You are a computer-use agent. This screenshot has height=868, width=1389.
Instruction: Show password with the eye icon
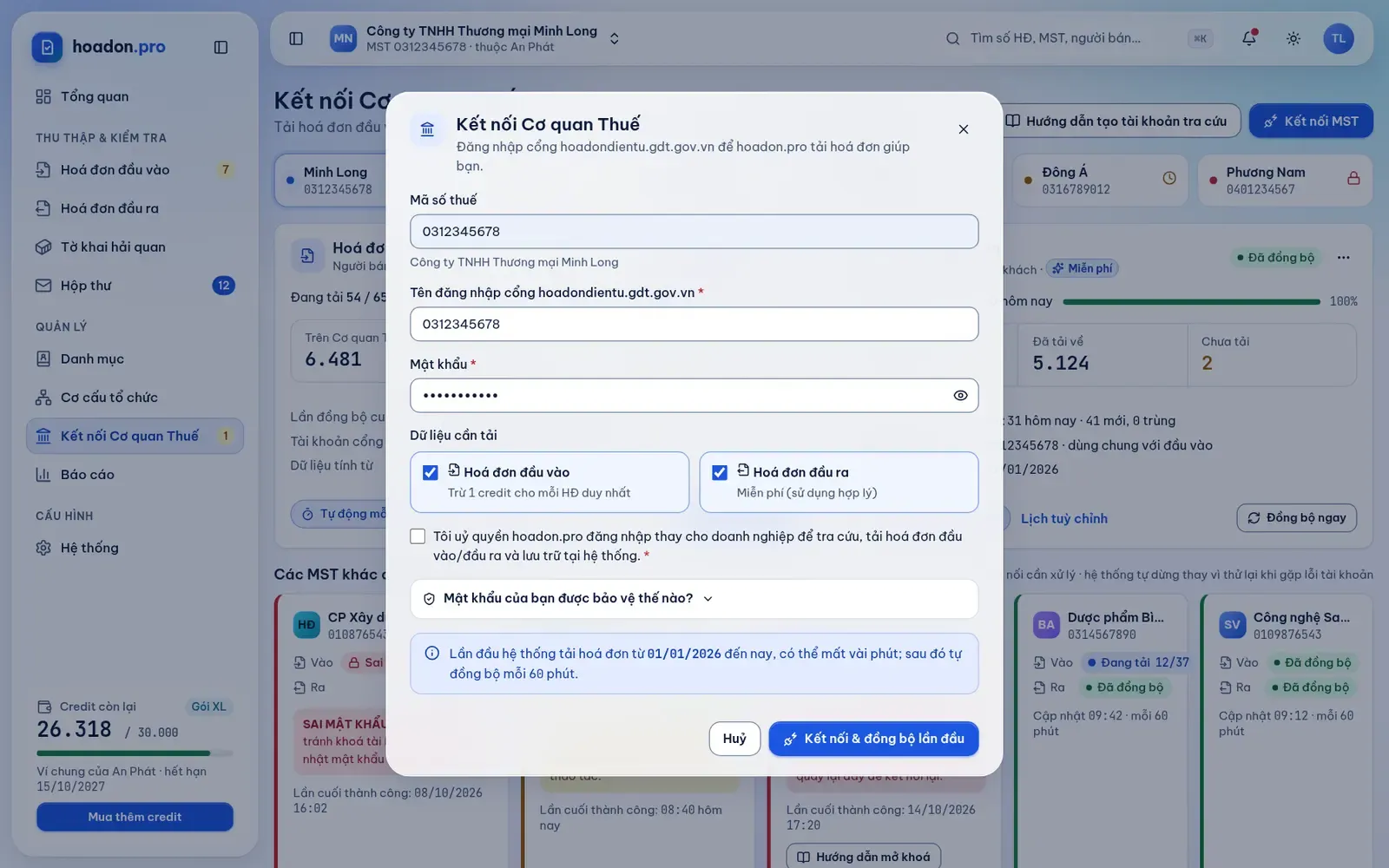[x=960, y=395]
